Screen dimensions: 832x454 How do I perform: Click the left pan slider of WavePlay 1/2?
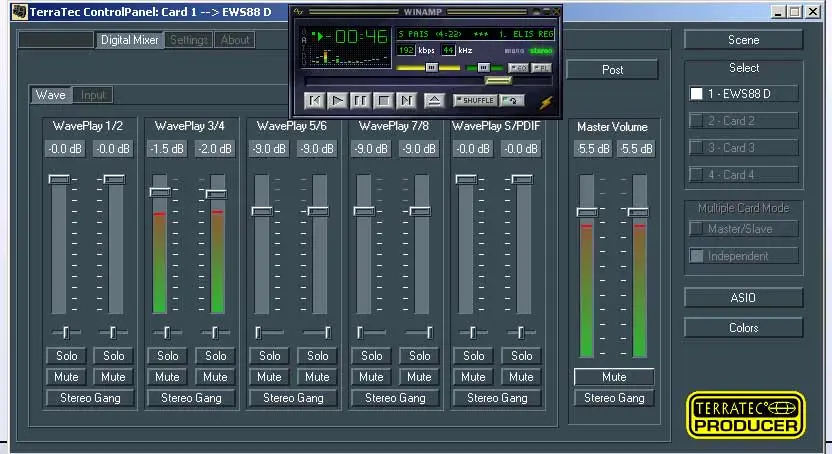coord(66,333)
